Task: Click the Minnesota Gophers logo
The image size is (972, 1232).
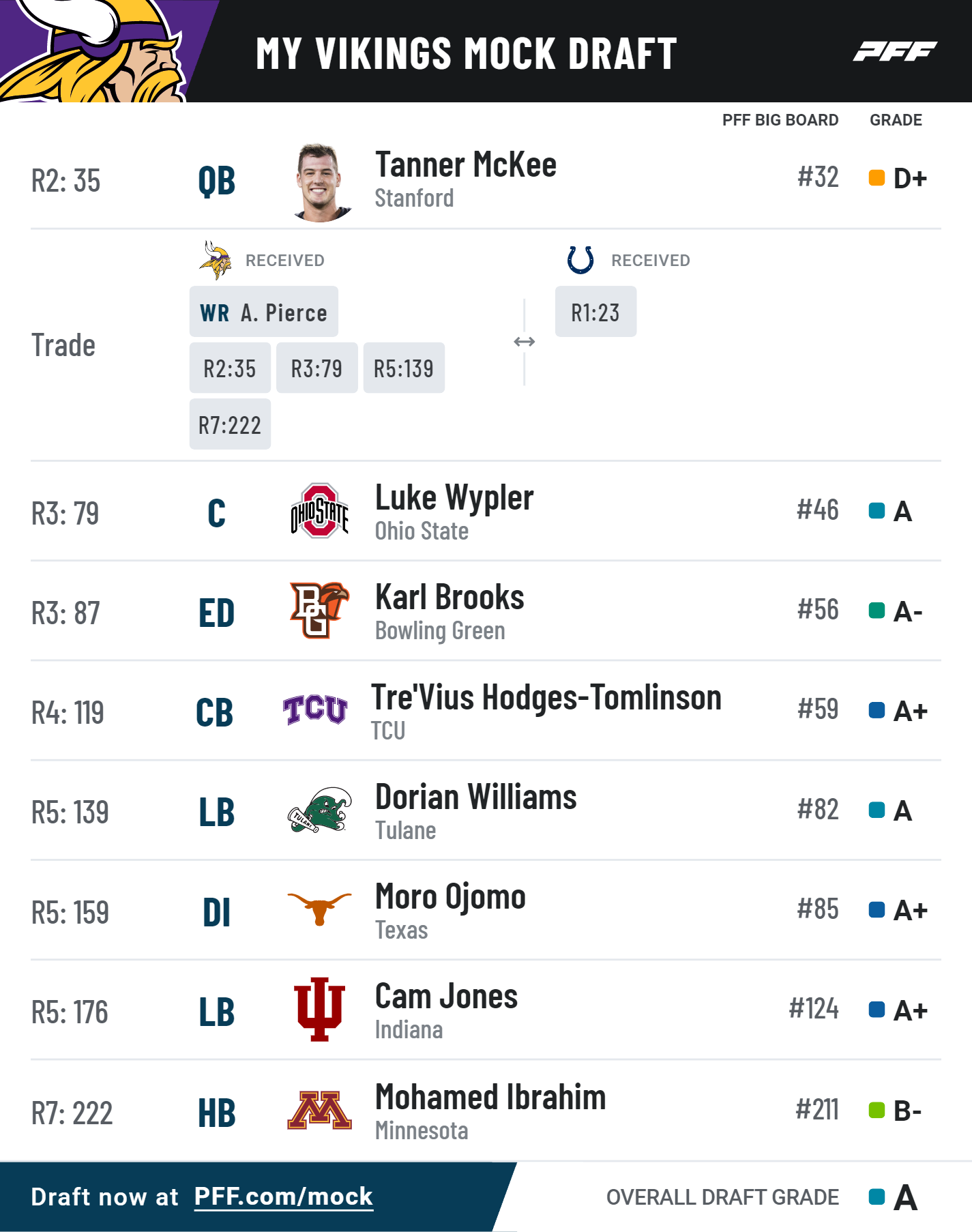Action: [319, 1111]
